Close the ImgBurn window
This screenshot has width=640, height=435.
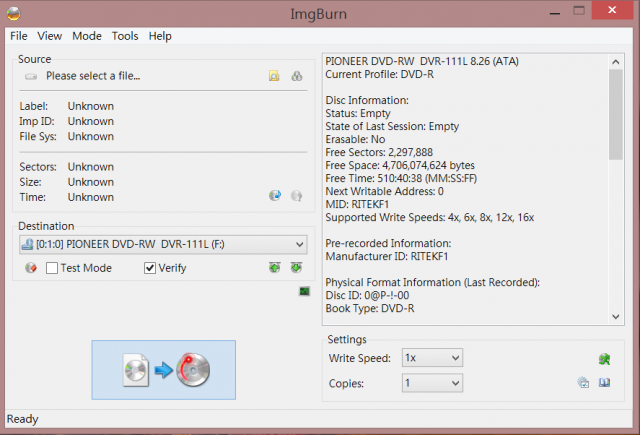pyautogui.click(x=612, y=10)
